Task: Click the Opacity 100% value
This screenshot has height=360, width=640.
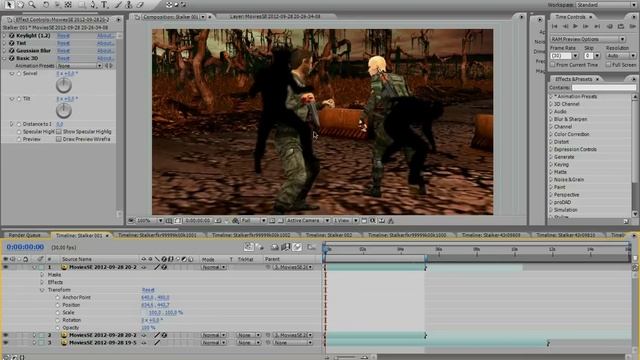Action: (148, 327)
